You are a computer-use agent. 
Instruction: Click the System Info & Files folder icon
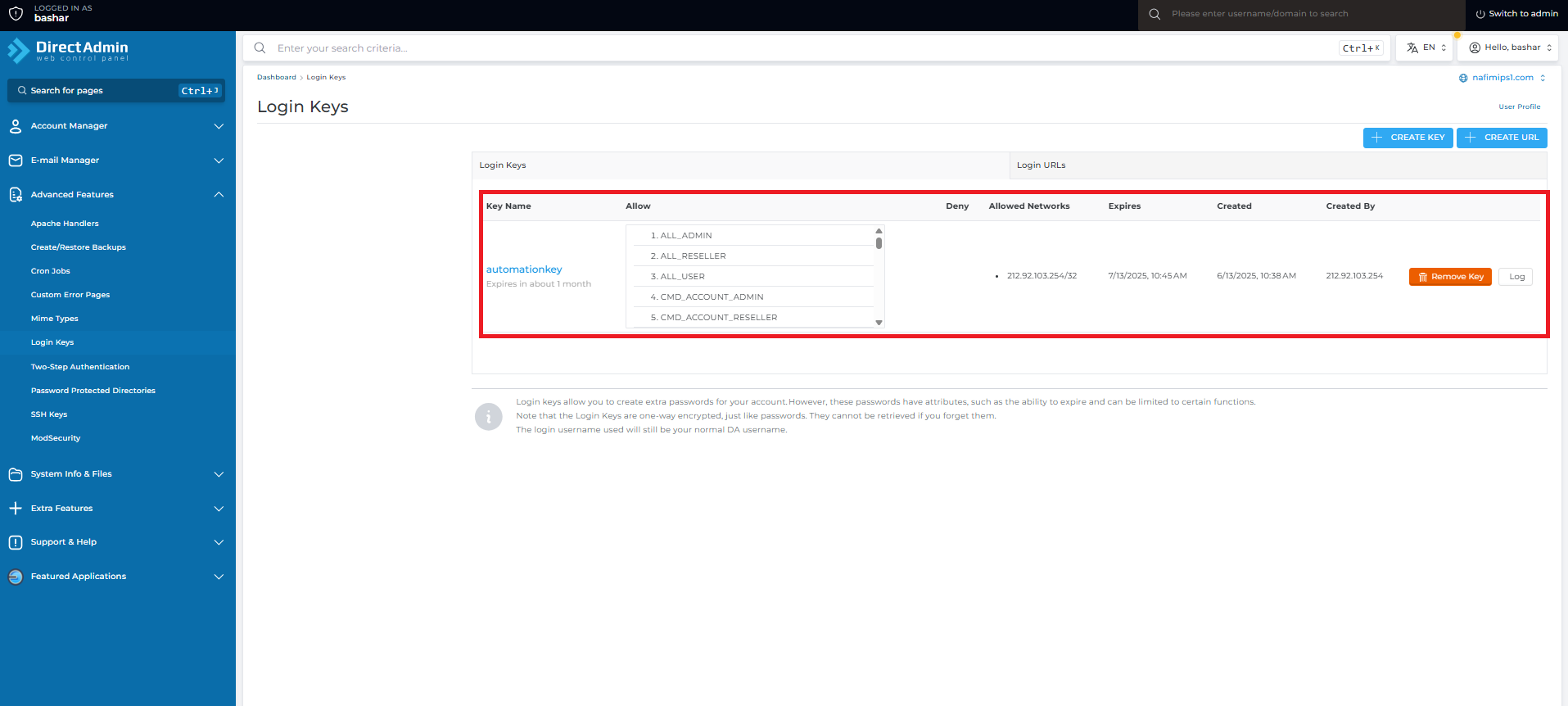(x=16, y=474)
